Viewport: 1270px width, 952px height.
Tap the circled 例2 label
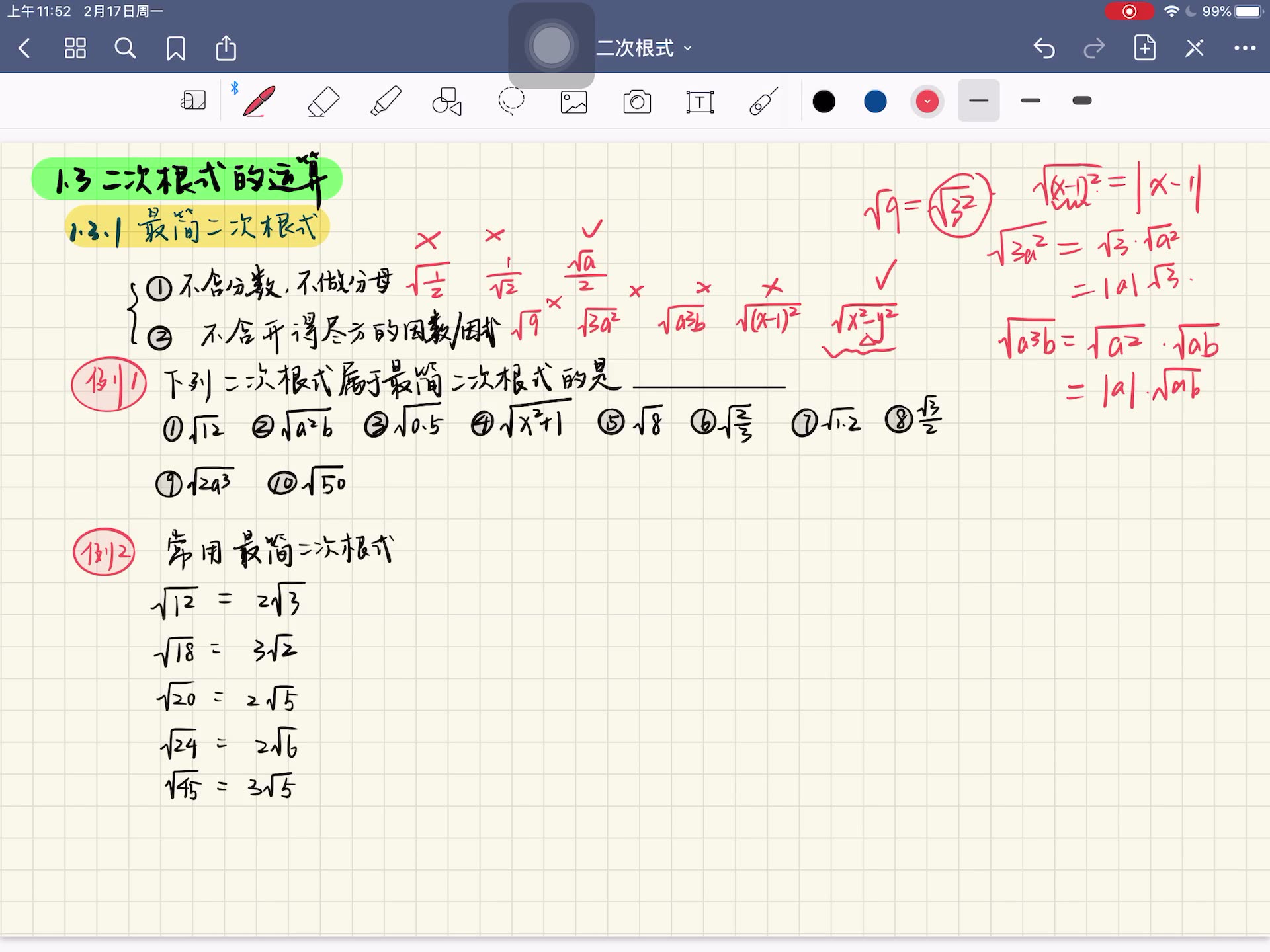[105, 552]
